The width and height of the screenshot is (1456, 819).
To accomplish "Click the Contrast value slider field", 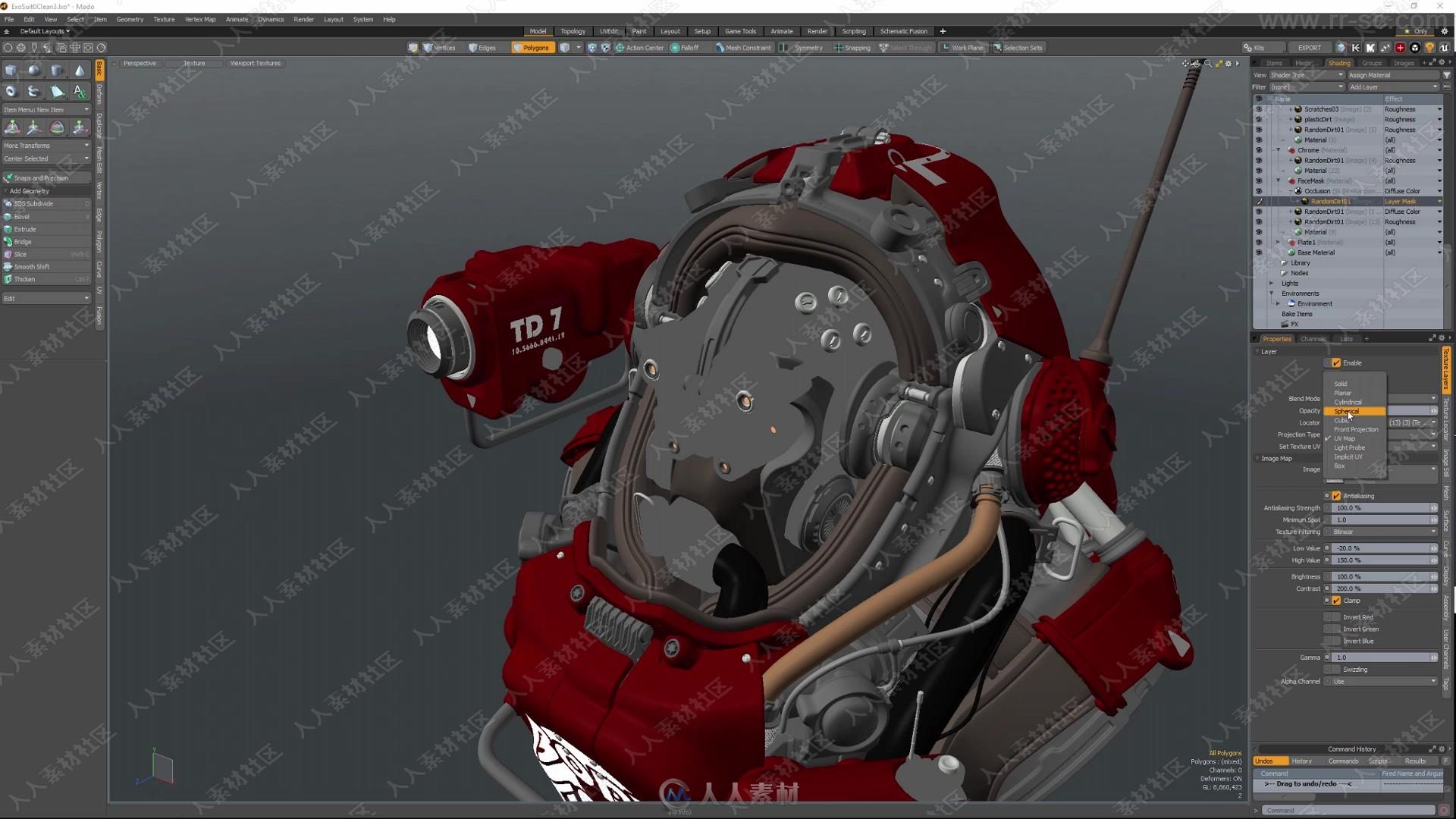I will pos(1384,589).
